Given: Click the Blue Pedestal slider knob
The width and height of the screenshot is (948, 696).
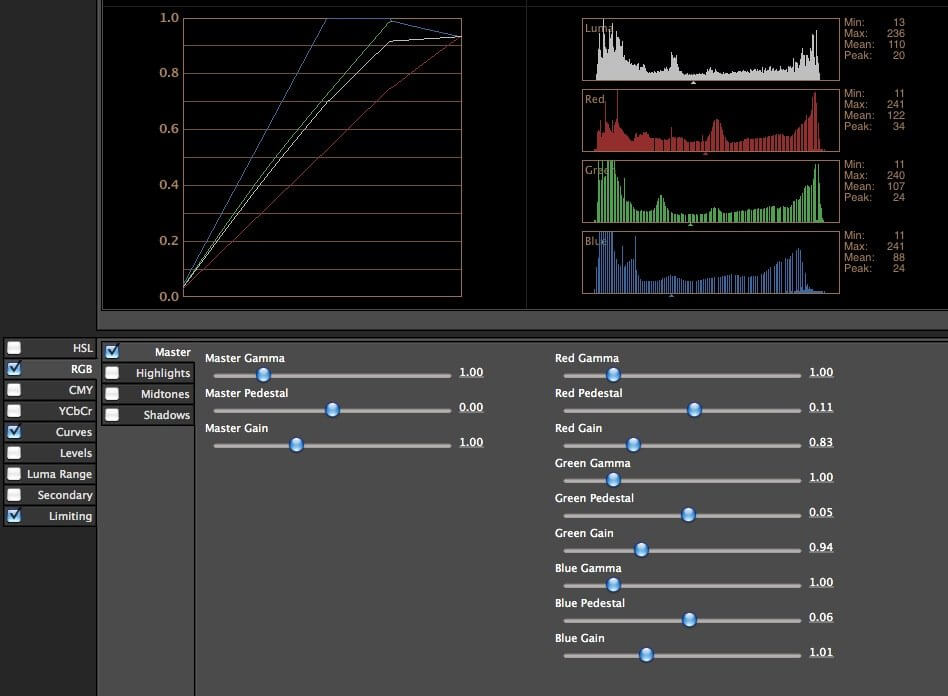Looking at the screenshot, I should pyautogui.click(x=689, y=620).
